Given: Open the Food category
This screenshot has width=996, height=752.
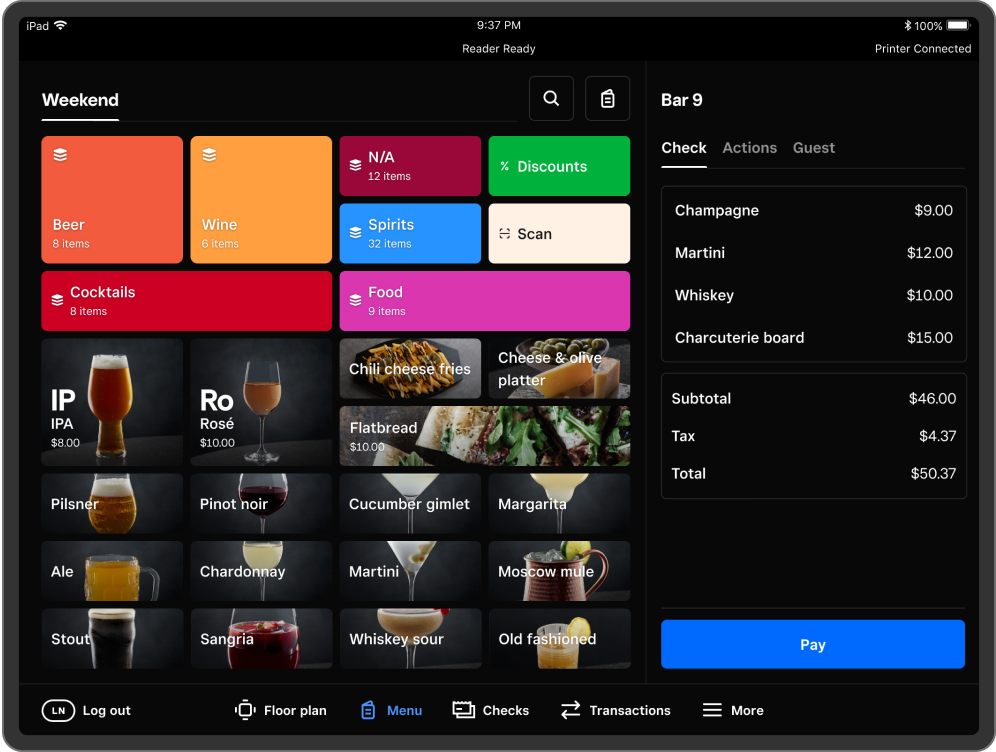Looking at the screenshot, I should pyautogui.click(x=484, y=300).
